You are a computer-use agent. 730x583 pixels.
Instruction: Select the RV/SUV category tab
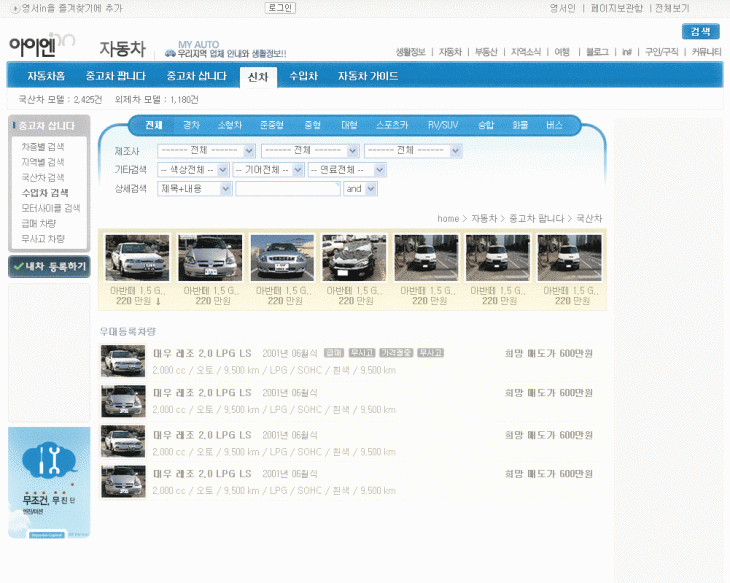coord(443,125)
